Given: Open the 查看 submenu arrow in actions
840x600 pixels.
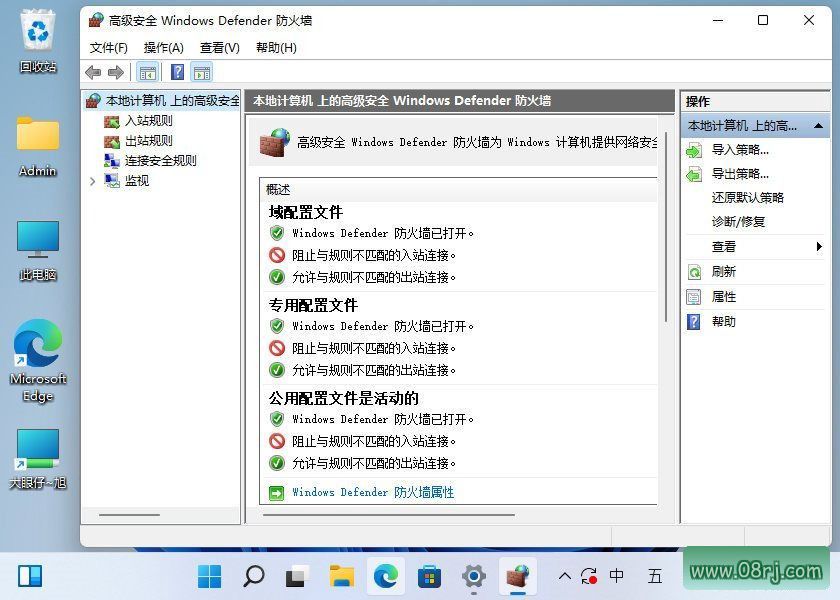Looking at the screenshot, I should click(819, 246).
